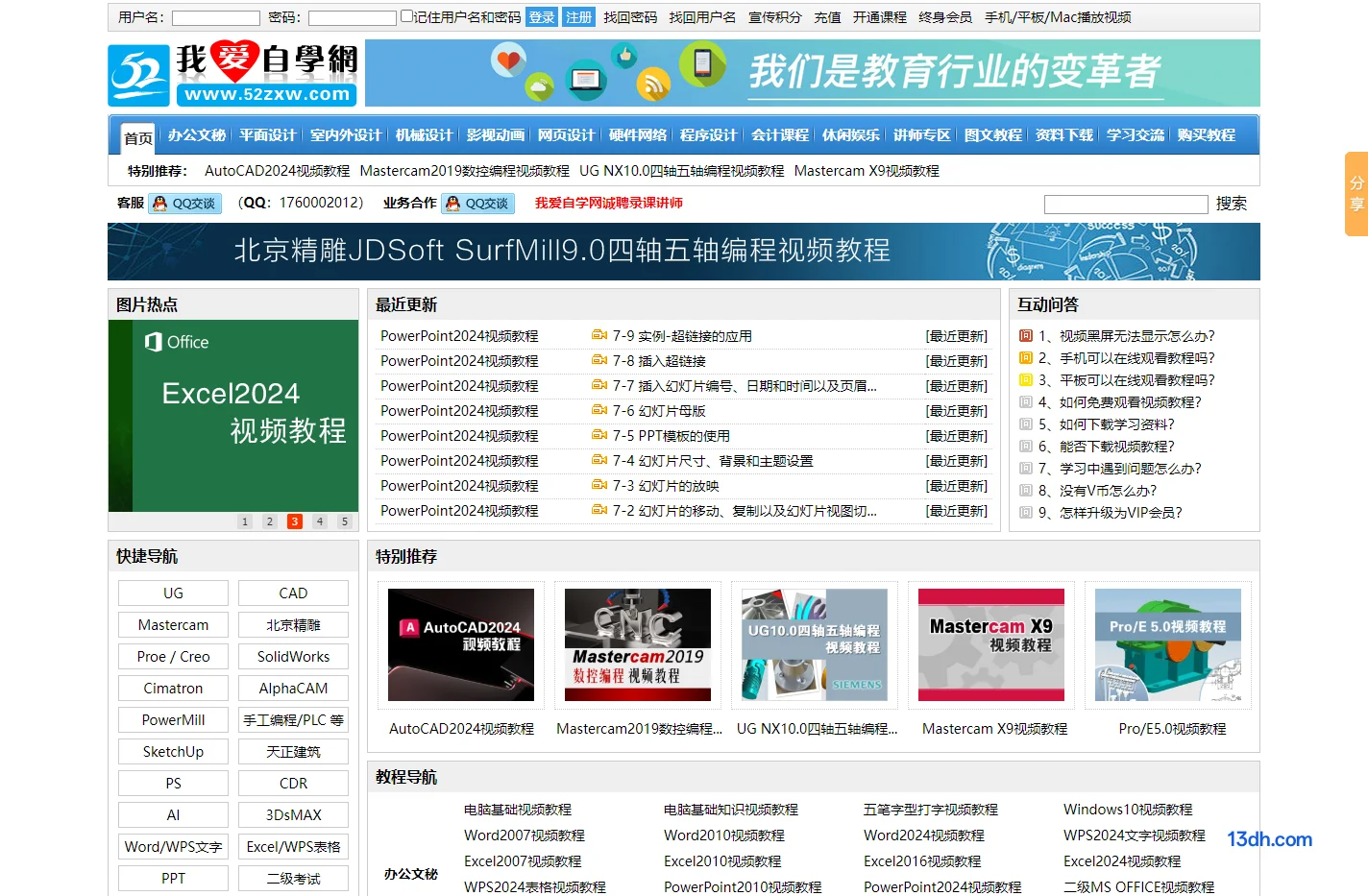Open the 购买教程 menu item

pos(1207,135)
